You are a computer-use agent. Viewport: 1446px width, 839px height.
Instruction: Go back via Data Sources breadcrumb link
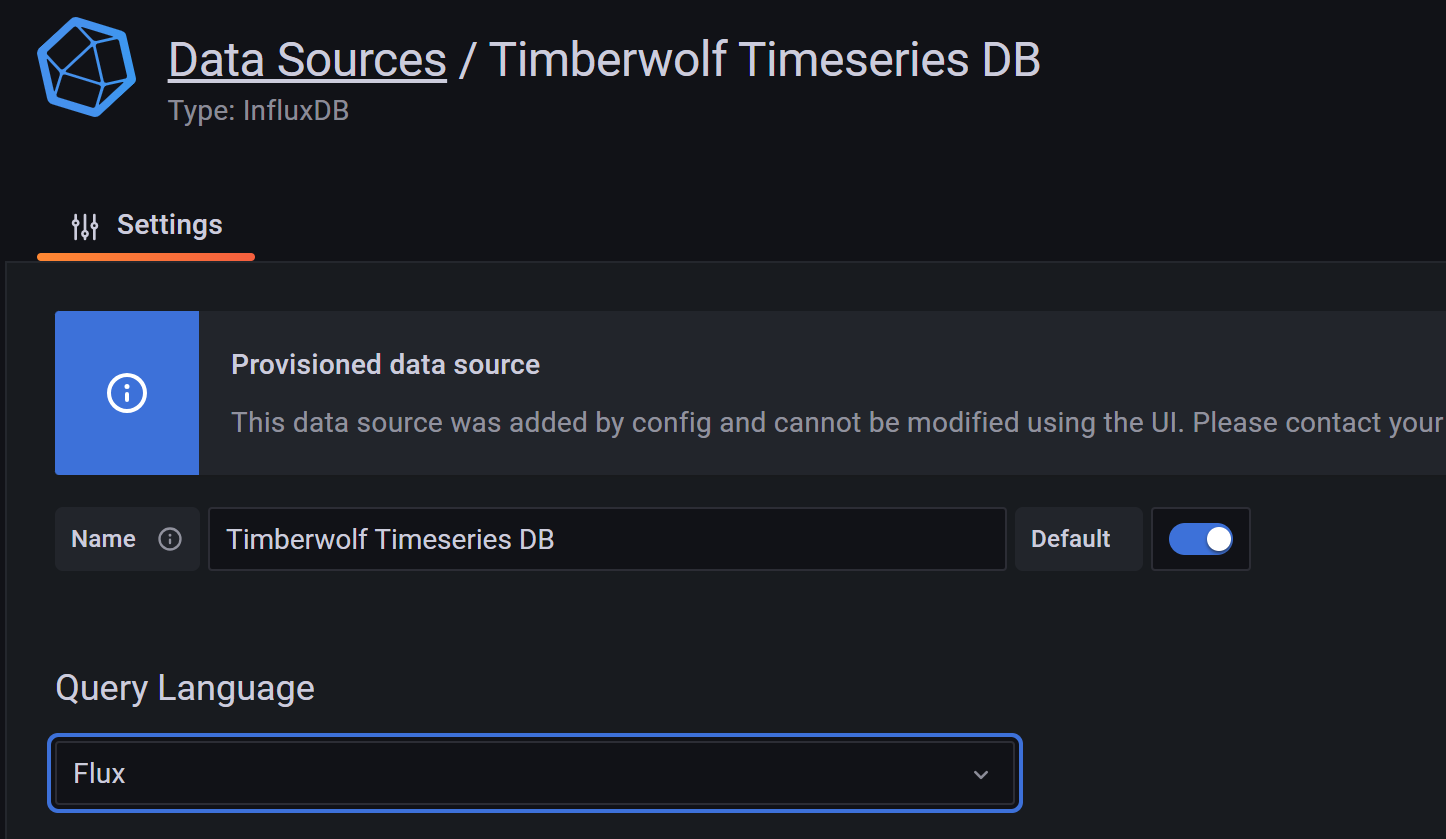tap(307, 59)
